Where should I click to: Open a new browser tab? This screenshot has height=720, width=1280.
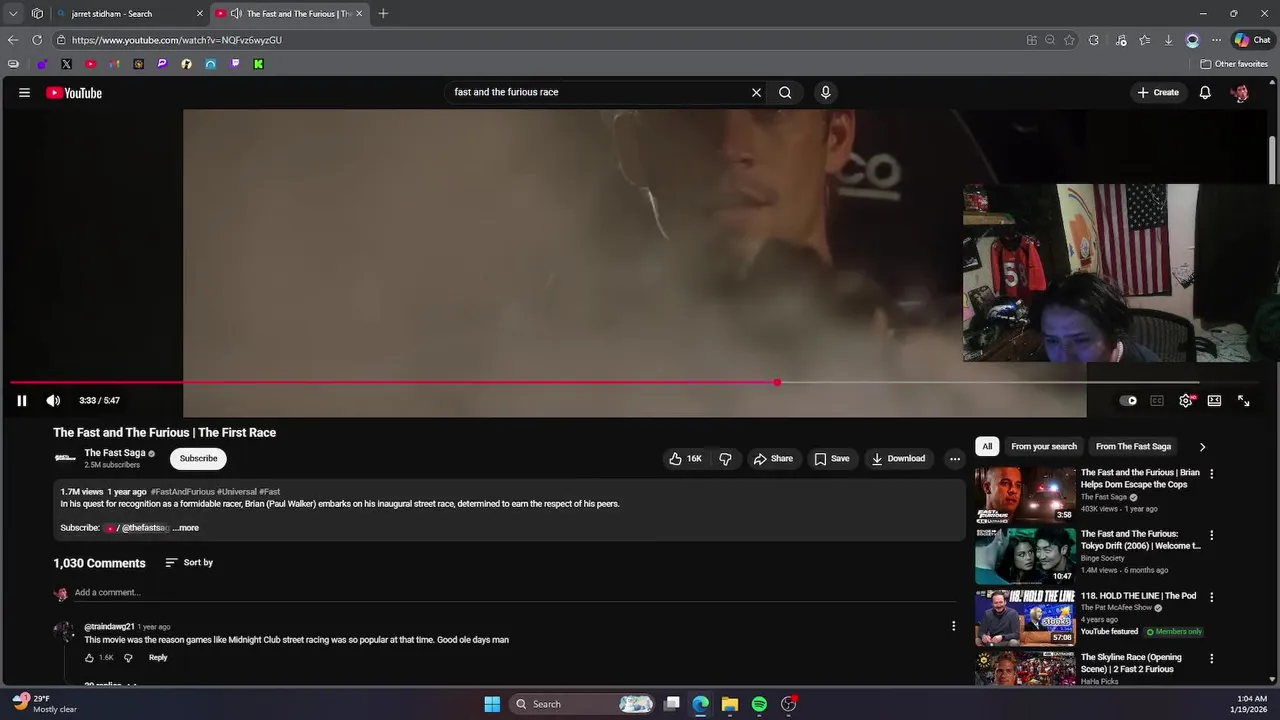[x=383, y=14]
